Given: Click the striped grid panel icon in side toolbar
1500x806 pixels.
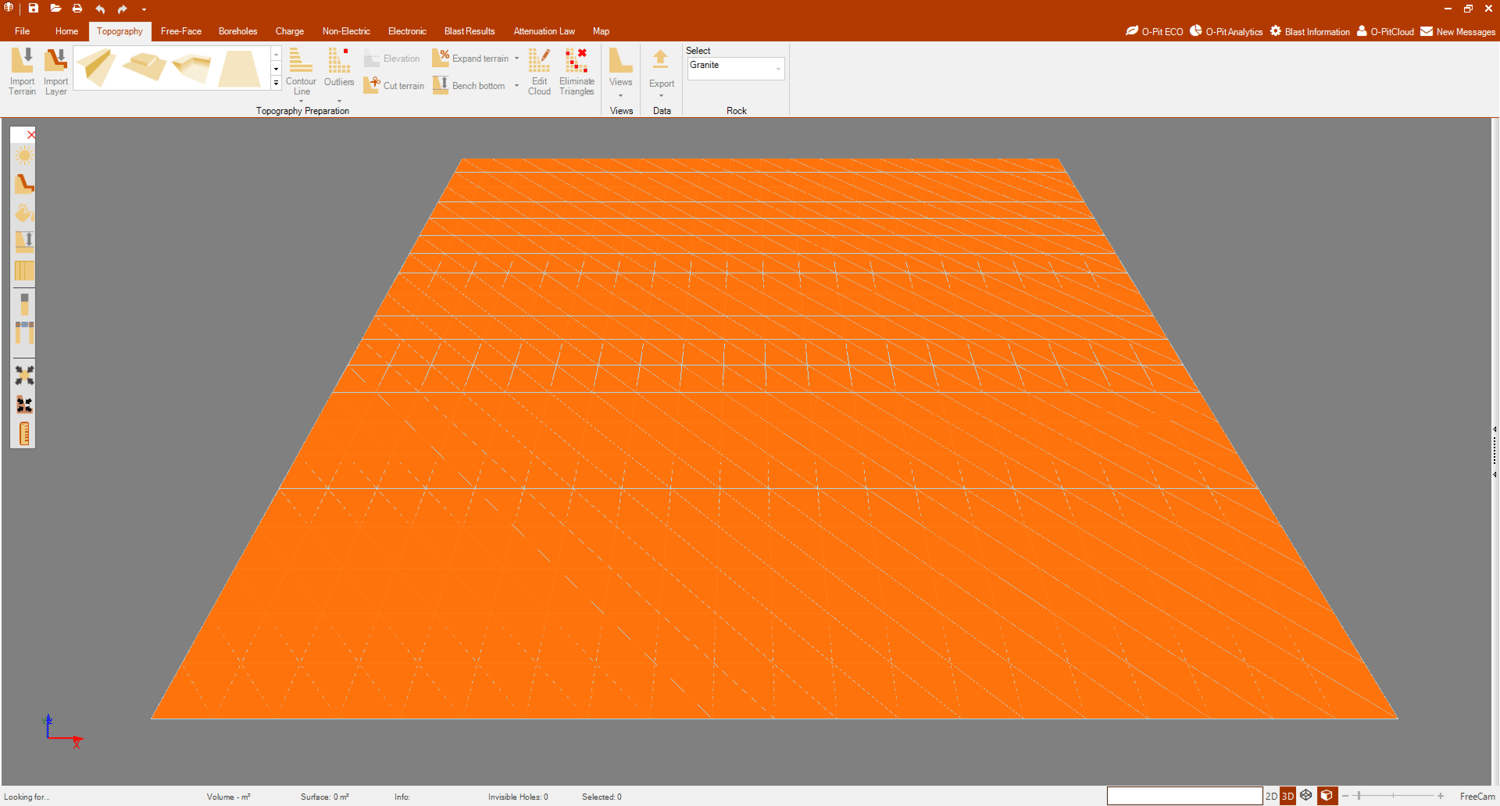Looking at the screenshot, I should point(24,270).
